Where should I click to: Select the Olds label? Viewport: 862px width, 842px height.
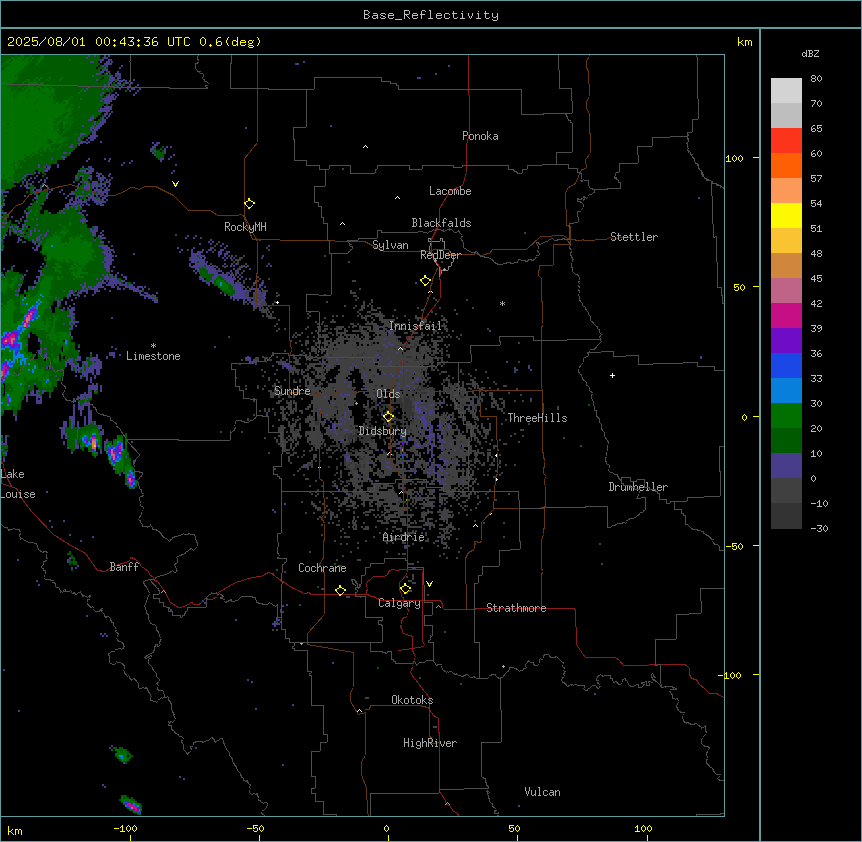pos(388,394)
